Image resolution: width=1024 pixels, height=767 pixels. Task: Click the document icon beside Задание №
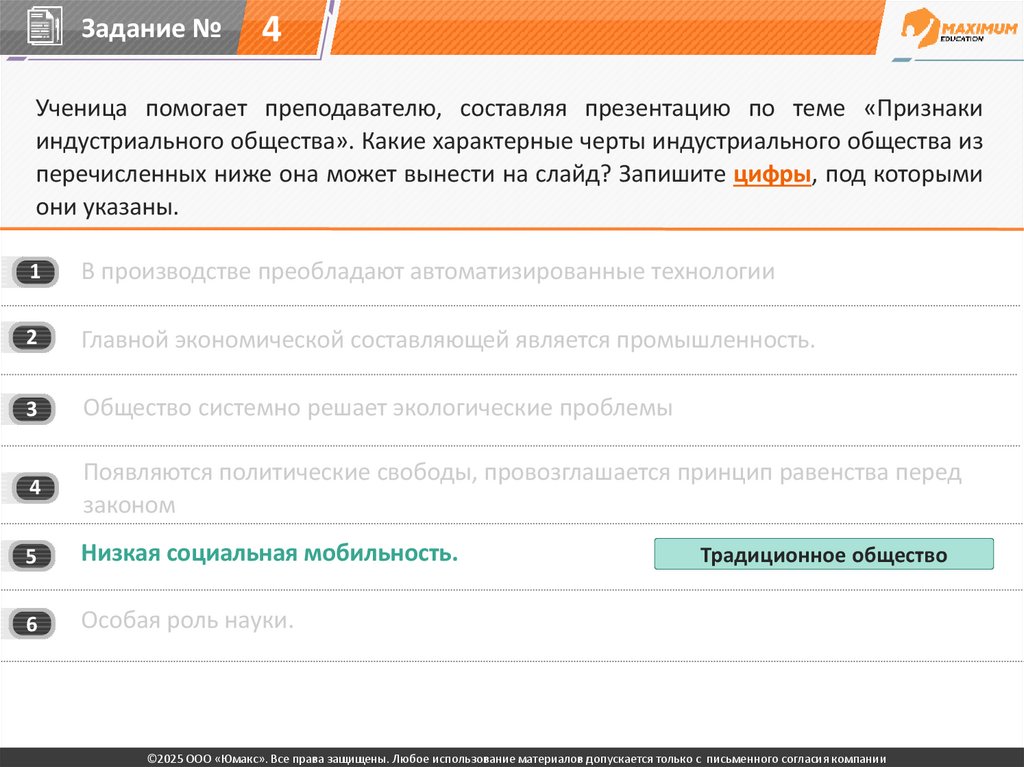[44, 26]
